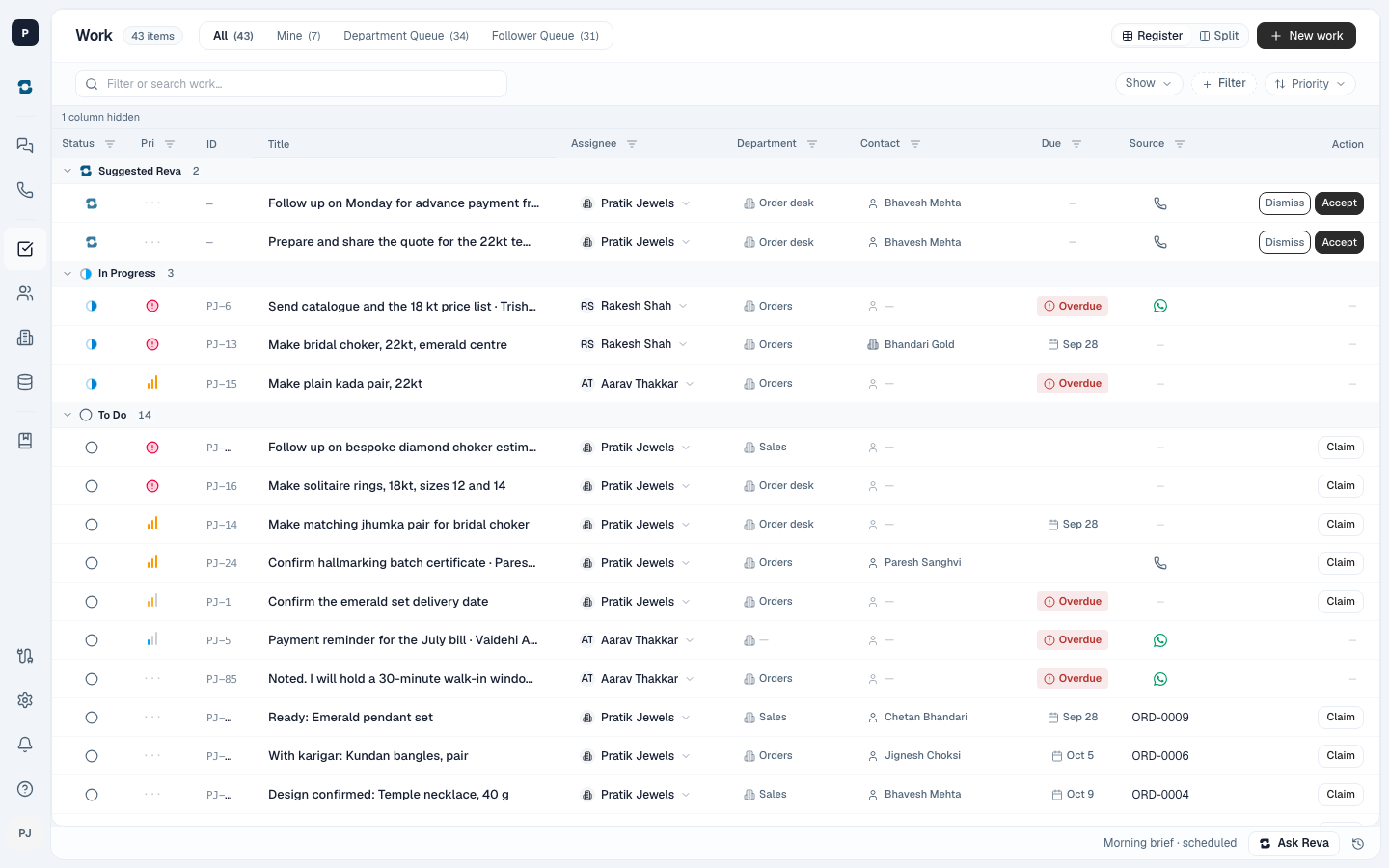
Task: Switch to the Follower Queue tab
Action: [x=545, y=36]
